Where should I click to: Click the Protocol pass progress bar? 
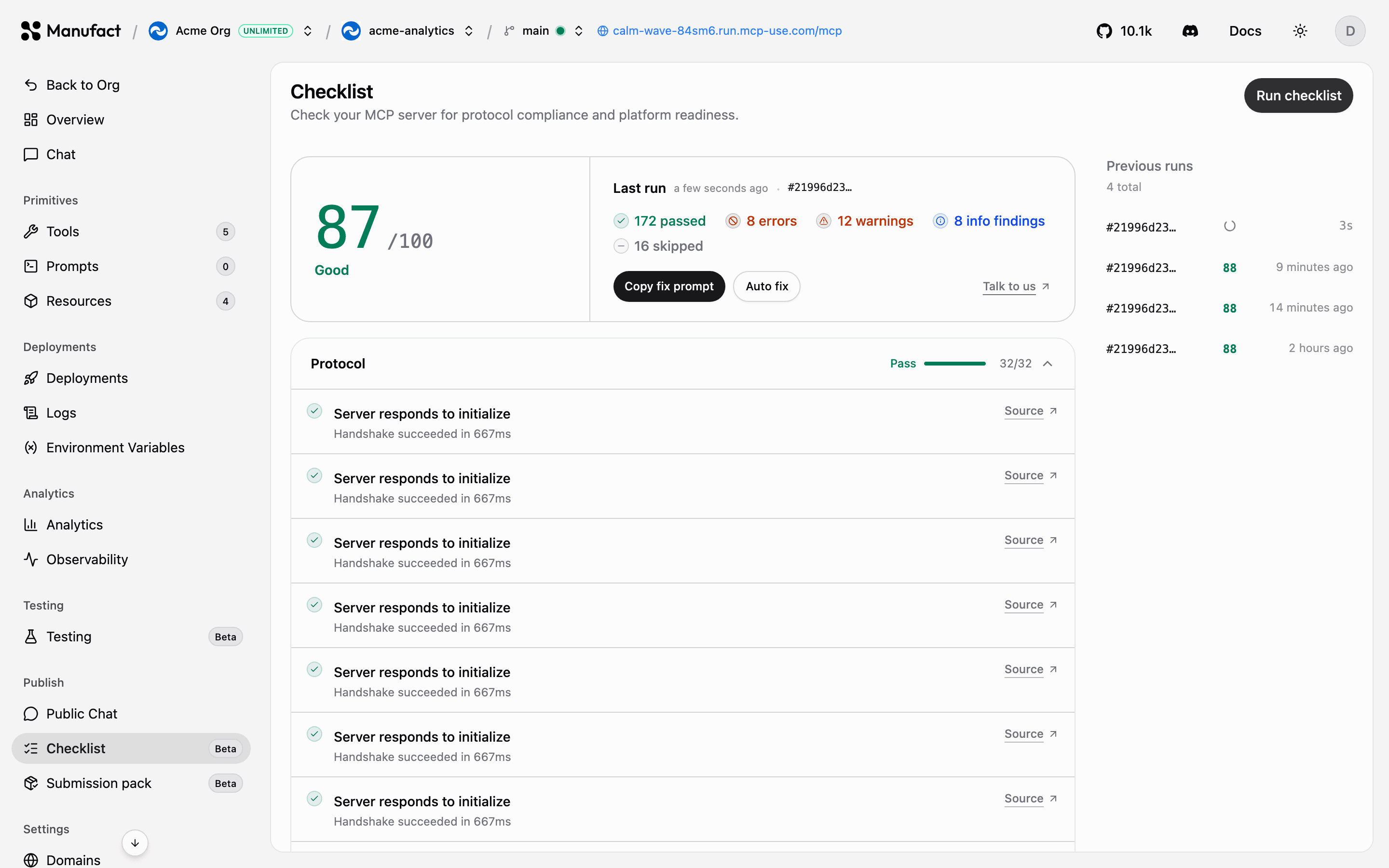[x=954, y=364]
